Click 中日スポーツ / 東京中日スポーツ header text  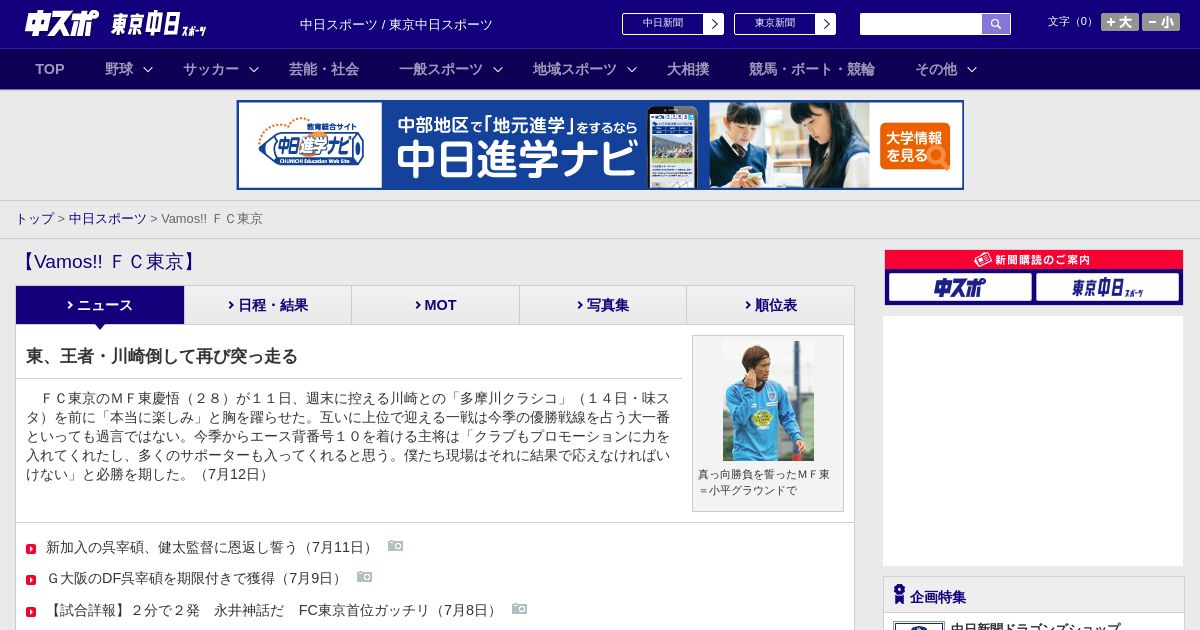[x=396, y=24]
